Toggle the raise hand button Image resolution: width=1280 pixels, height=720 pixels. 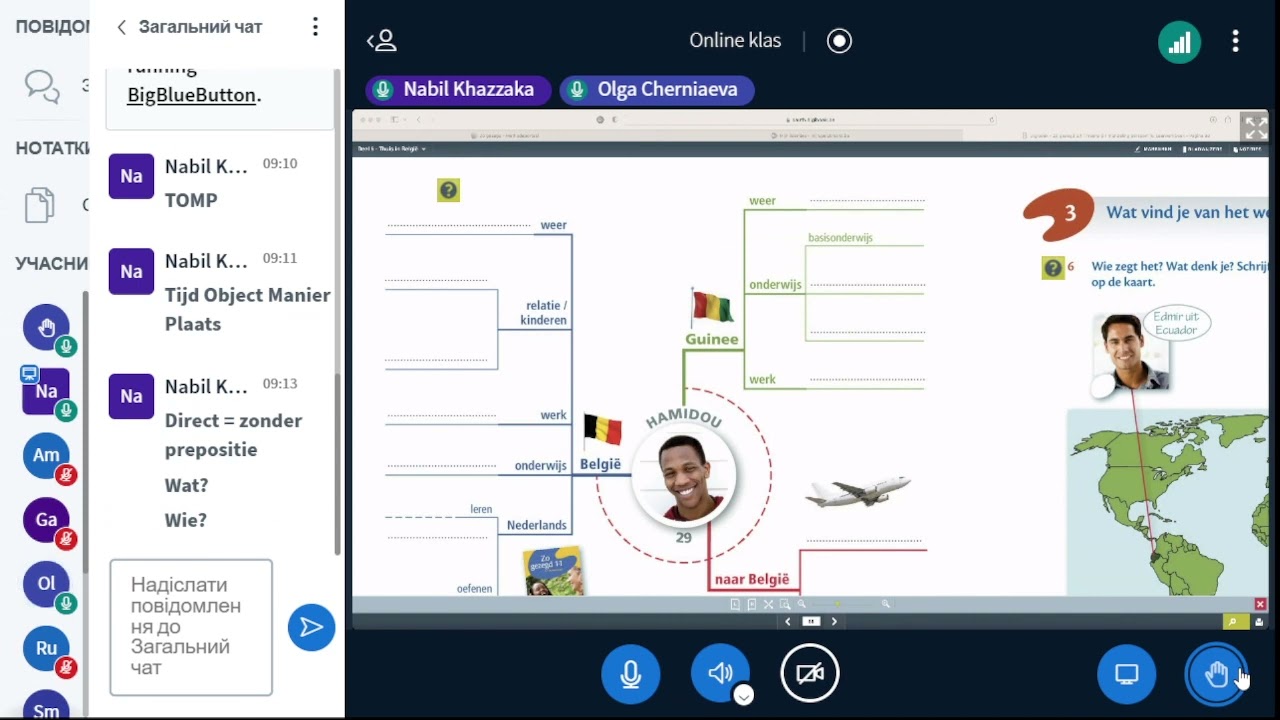coord(1216,674)
